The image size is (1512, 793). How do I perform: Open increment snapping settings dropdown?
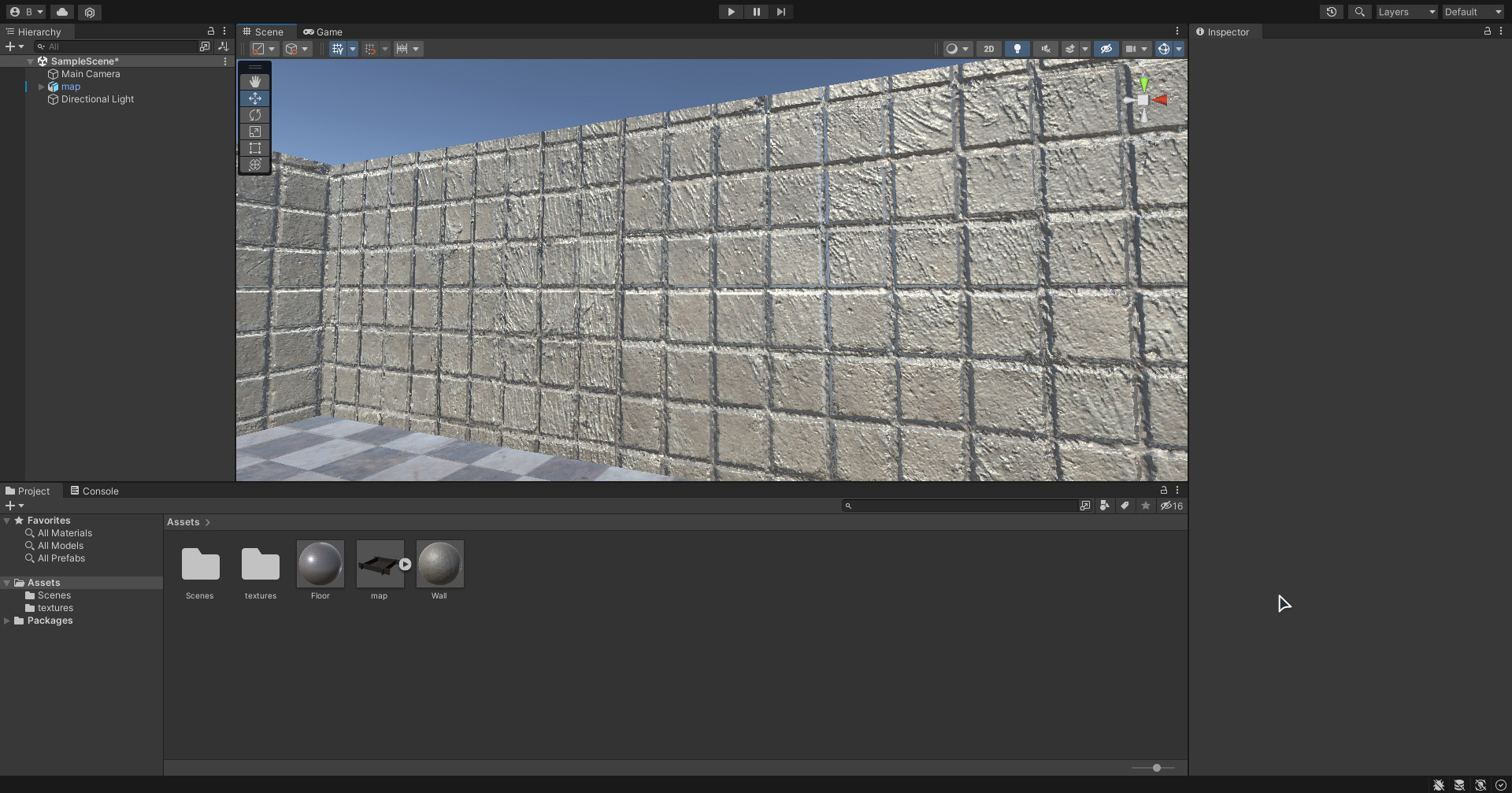(408, 49)
